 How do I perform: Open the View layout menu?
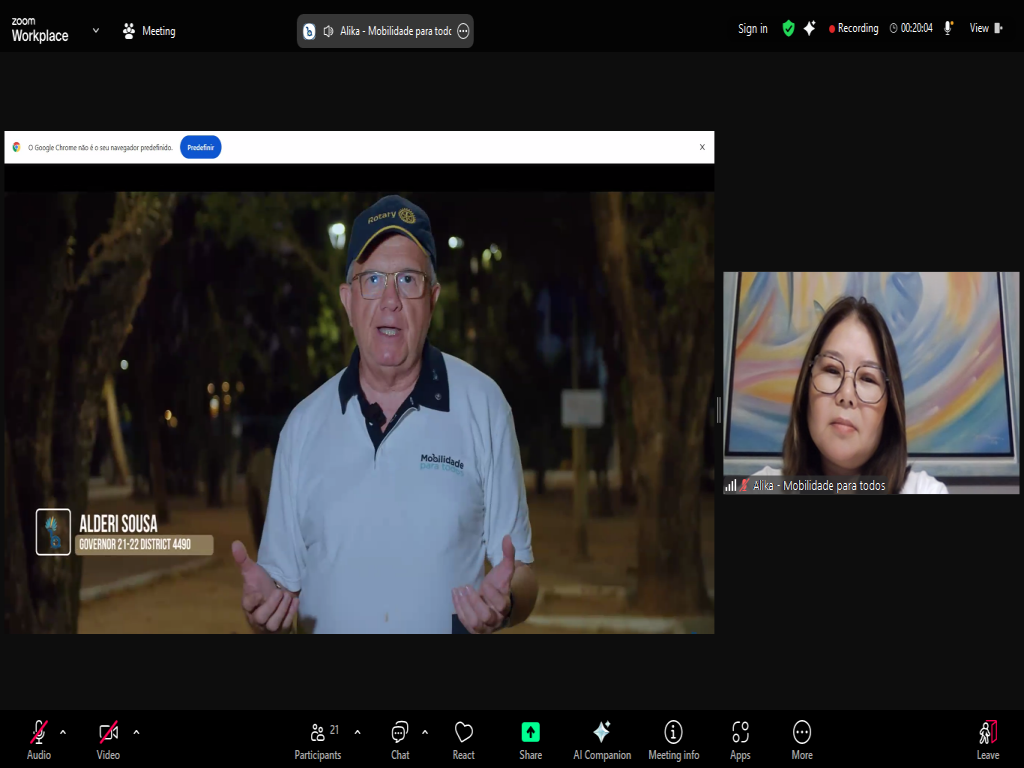[985, 29]
